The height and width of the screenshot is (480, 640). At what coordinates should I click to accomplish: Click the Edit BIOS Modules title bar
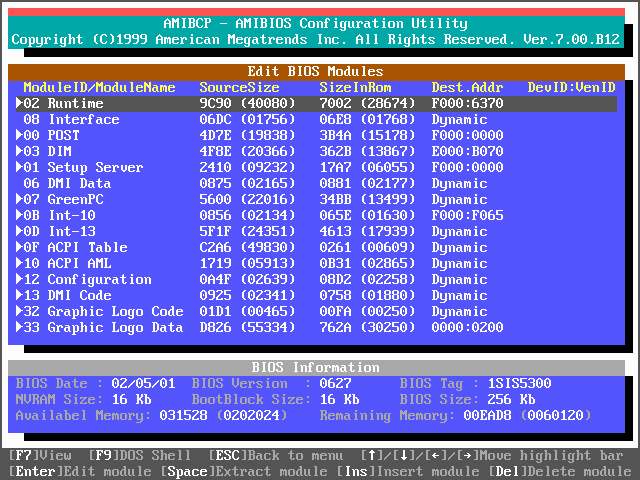pos(316,72)
